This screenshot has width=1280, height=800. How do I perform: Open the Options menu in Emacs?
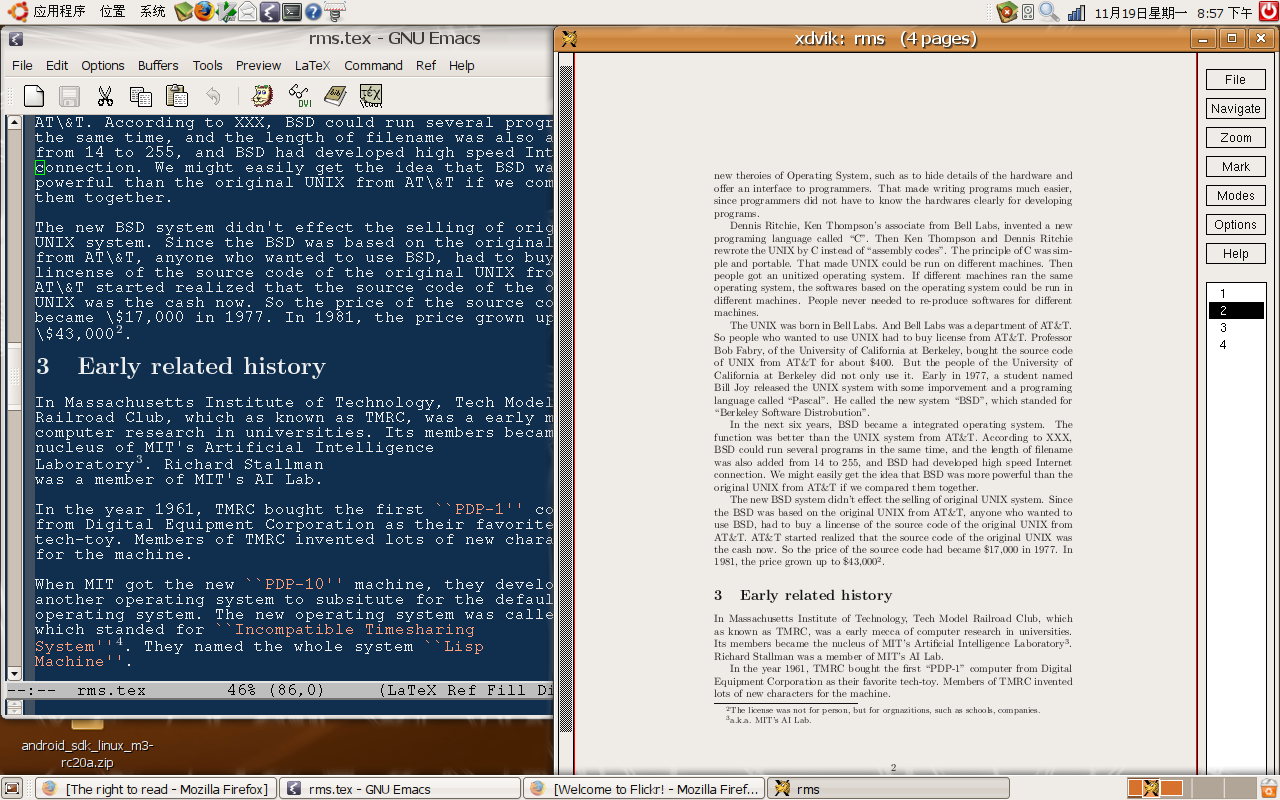(103, 66)
